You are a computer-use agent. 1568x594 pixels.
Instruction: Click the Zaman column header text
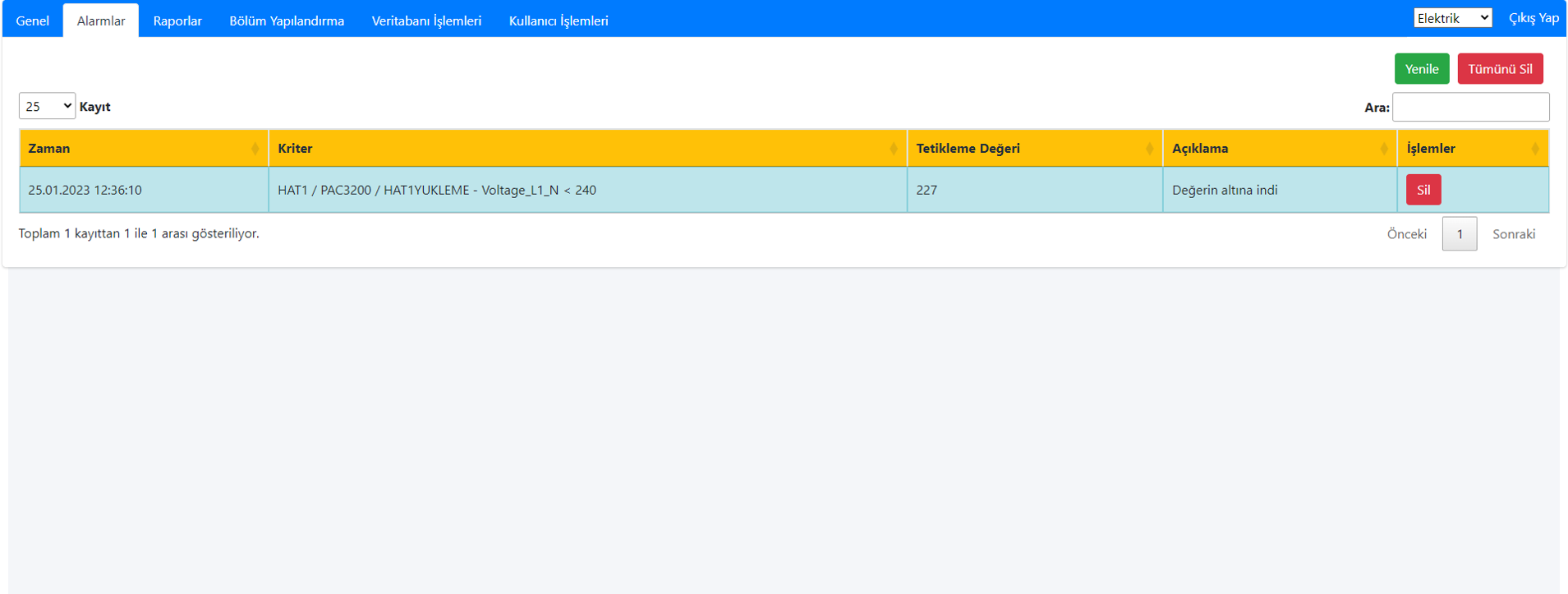[x=49, y=149]
